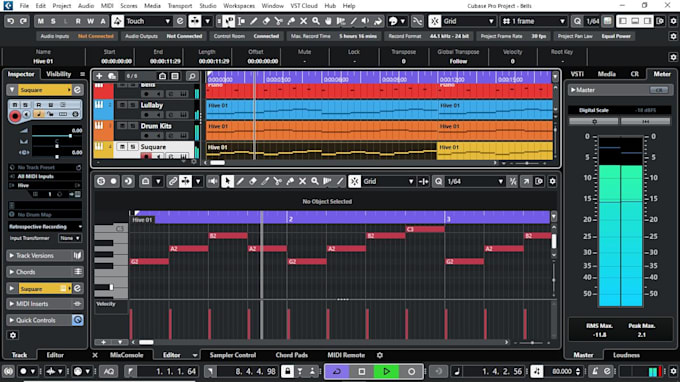Toggle AQ auto quantize in transport
The height and width of the screenshot is (382, 680).
coord(108,372)
